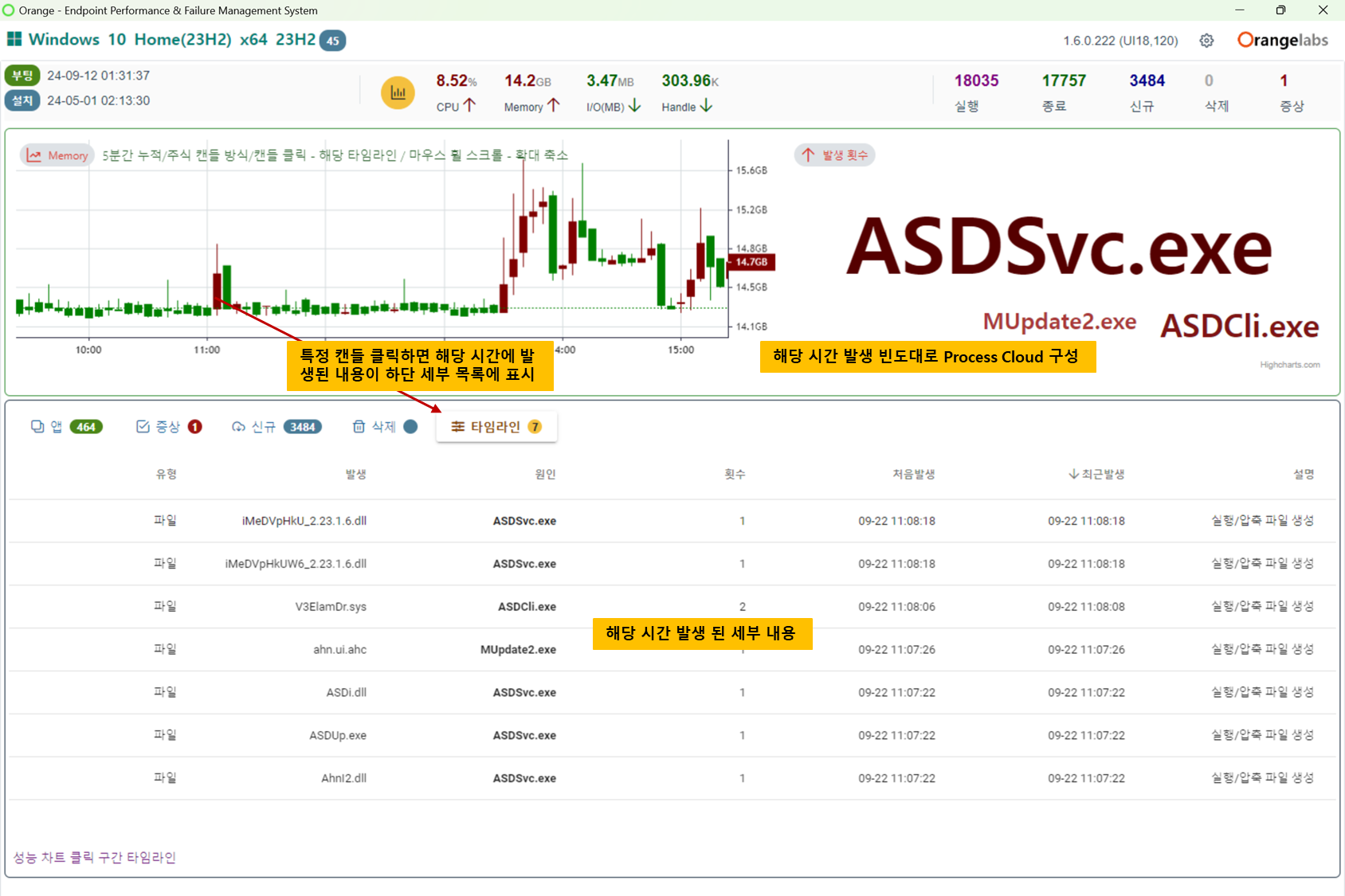Click MUpdate2.exe in the 원인 column
The height and width of the screenshot is (896, 1345).
point(518,650)
